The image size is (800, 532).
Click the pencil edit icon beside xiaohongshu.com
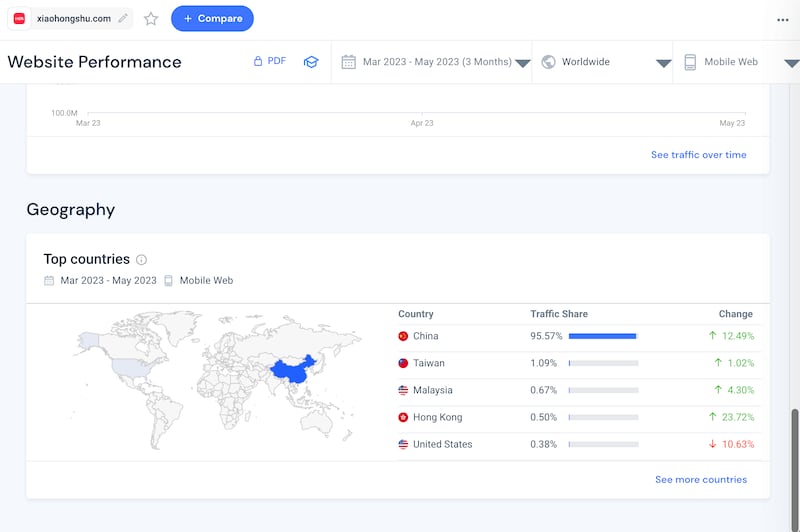(x=122, y=18)
